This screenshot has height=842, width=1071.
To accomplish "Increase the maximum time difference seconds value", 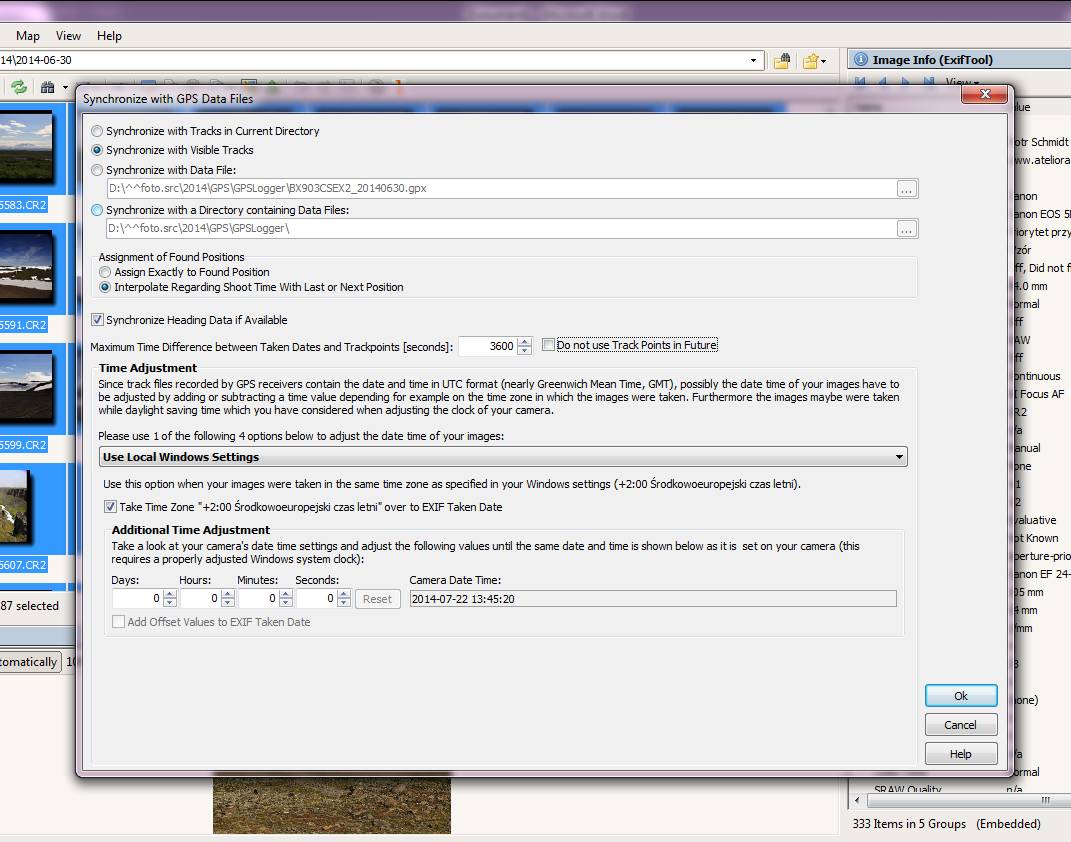I will pyautogui.click(x=525, y=342).
